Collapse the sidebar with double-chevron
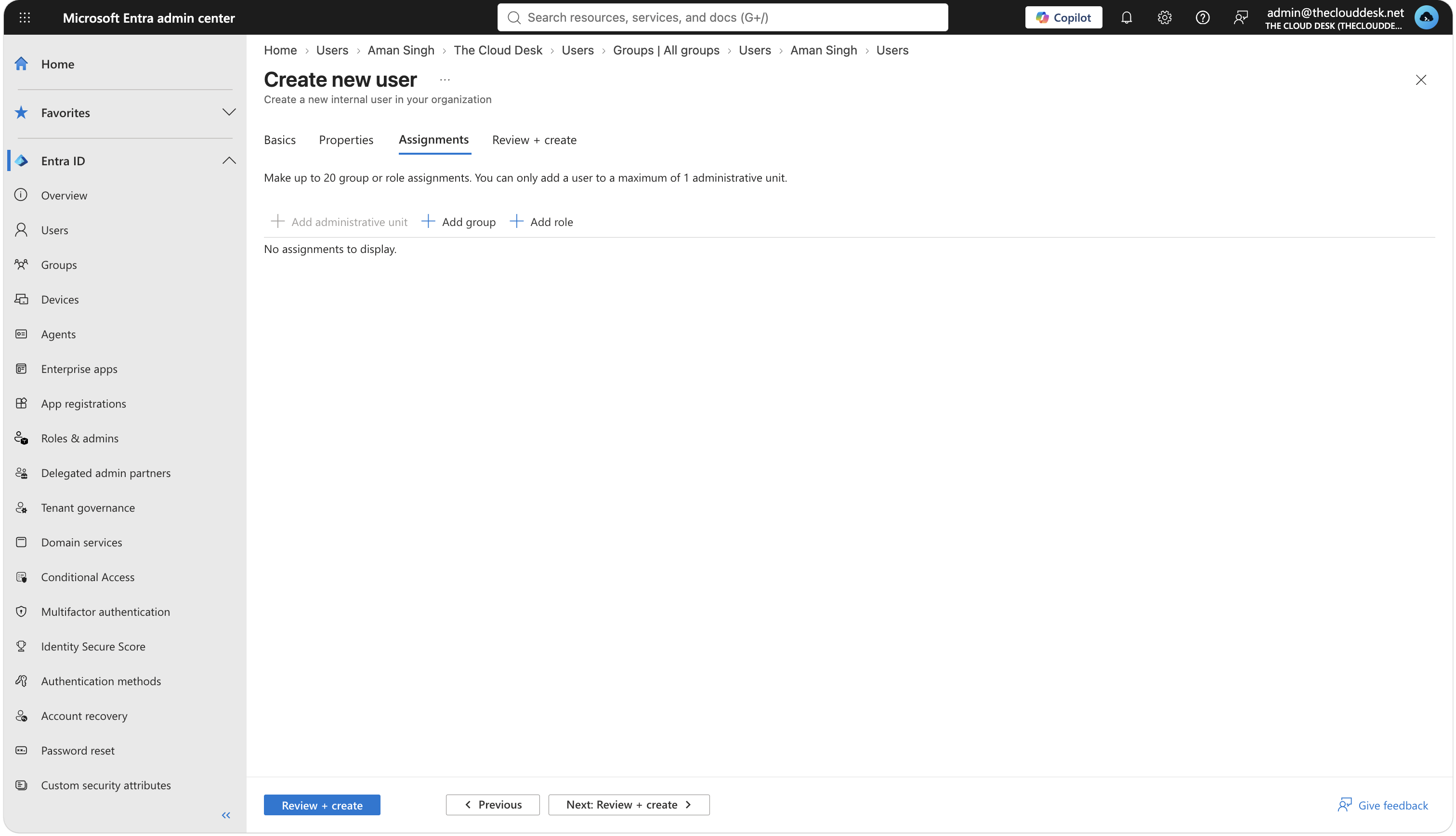This screenshot has width=1456, height=836. 226,815
